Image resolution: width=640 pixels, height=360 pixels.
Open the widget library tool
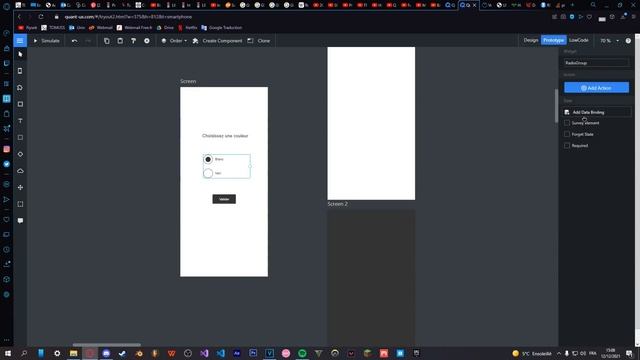click(x=20, y=88)
